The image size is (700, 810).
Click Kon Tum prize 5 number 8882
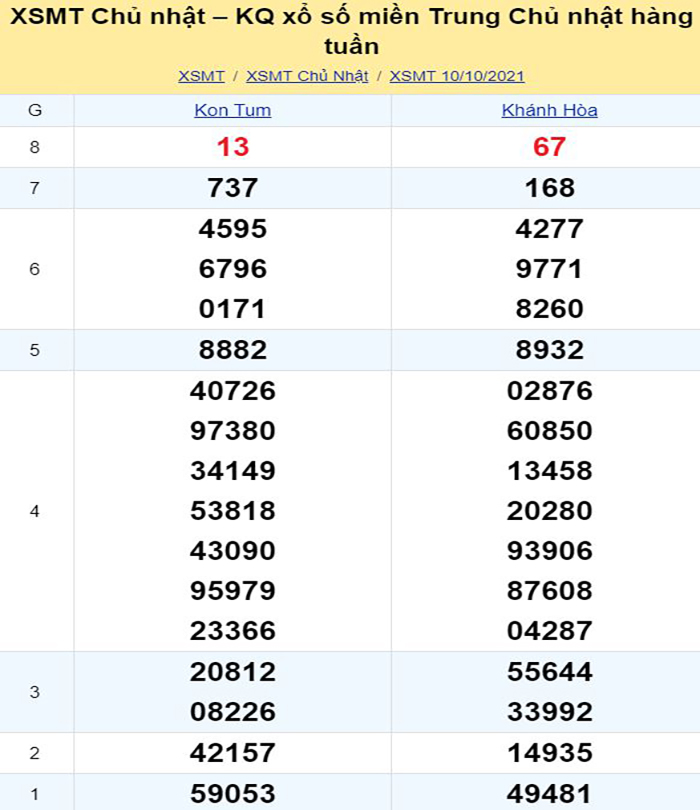pos(232,350)
